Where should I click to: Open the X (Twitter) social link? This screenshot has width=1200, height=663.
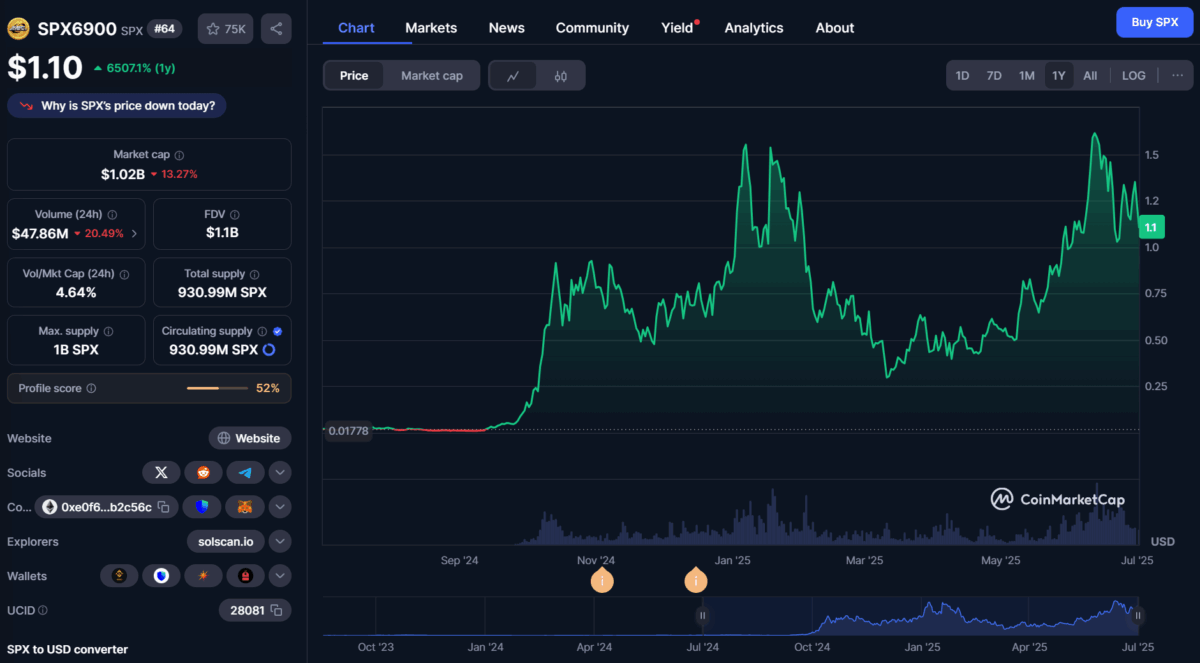pos(161,472)
